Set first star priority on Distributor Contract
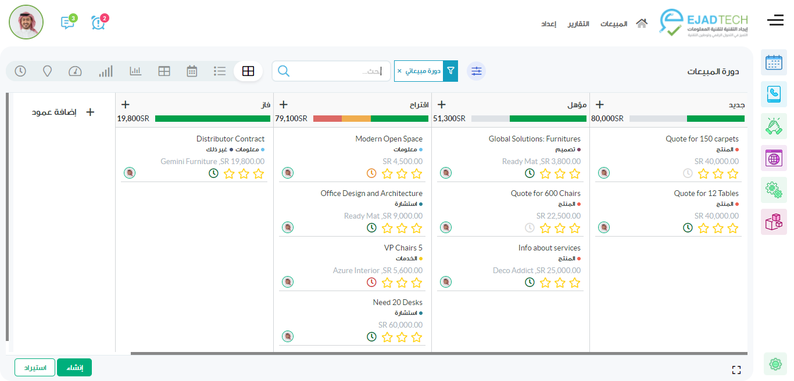 pyautogui.click(x=259, y=174)
